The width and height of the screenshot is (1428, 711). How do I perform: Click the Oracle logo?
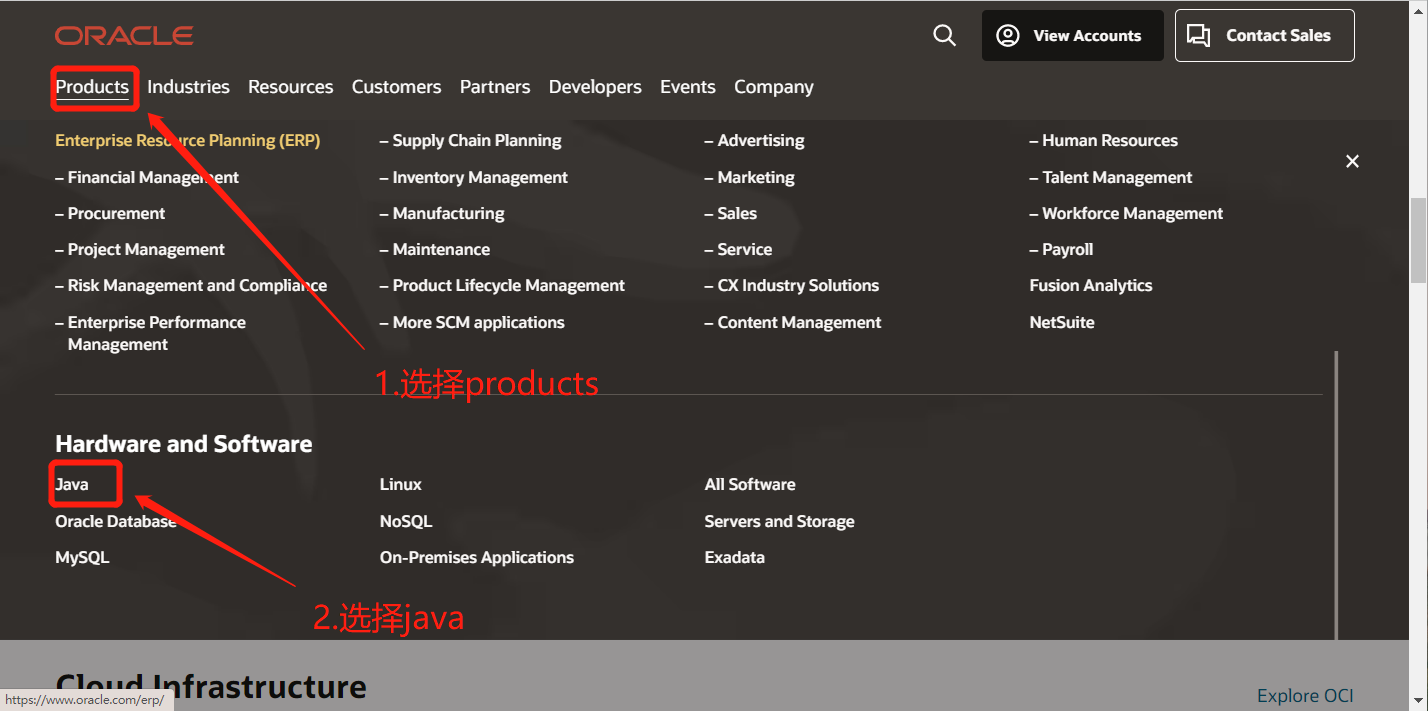tap(124, 36)
